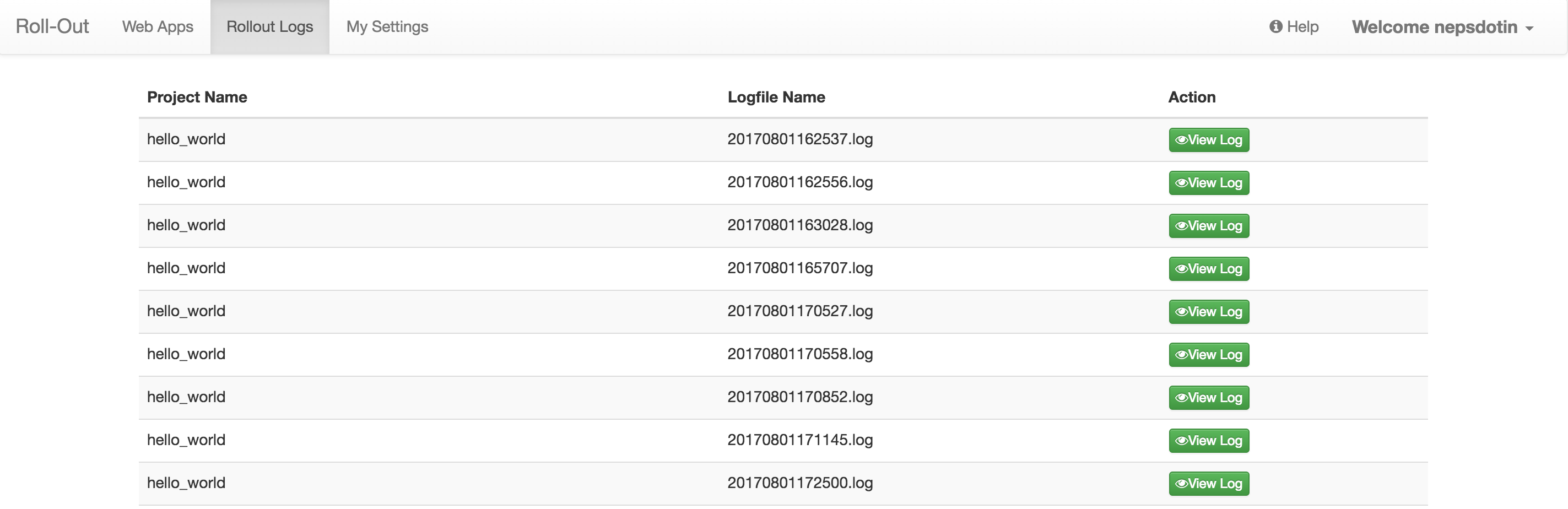Select logfile name 20170801170852.log cell
1568x509 pixels.
(800, 398)
